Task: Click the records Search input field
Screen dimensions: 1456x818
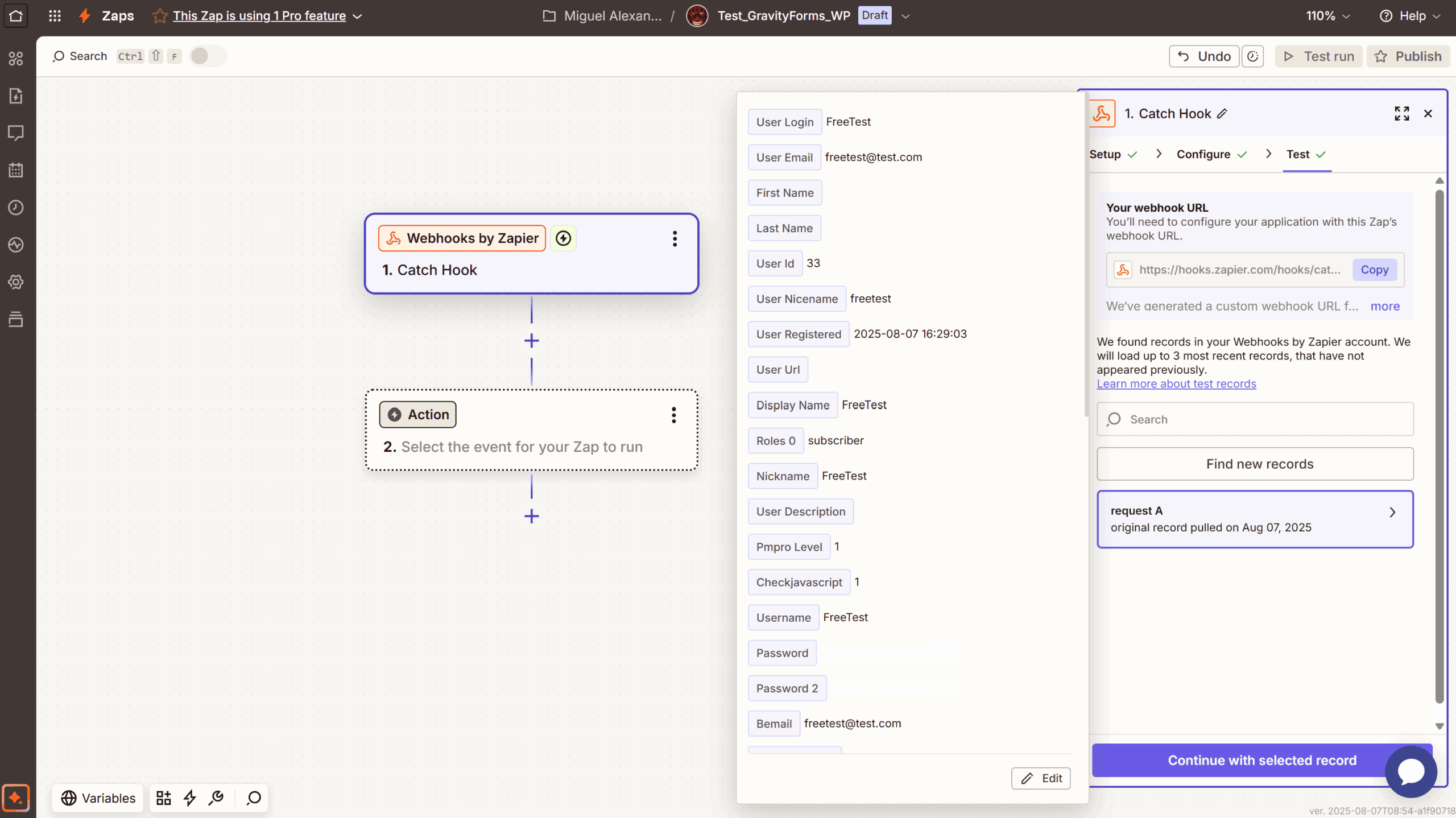Action: [x=1255, y=419]
